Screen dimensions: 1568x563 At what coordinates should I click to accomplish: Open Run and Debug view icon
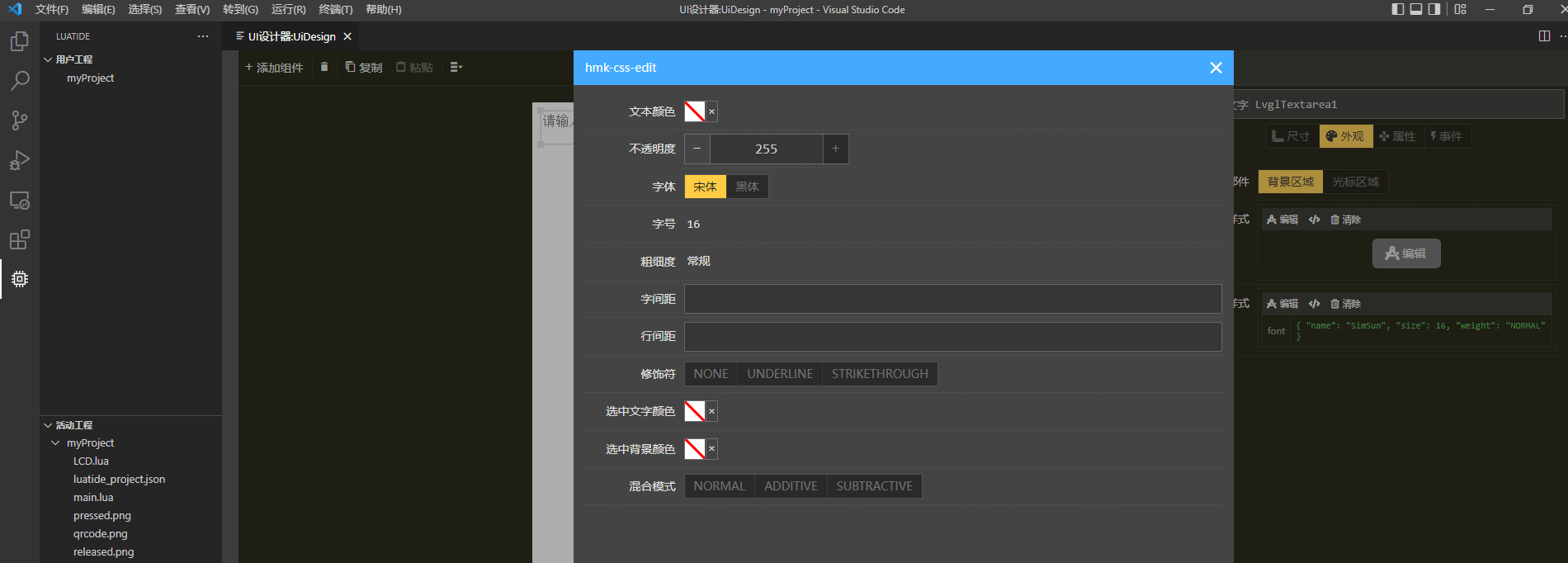click(x=20, y=160)
